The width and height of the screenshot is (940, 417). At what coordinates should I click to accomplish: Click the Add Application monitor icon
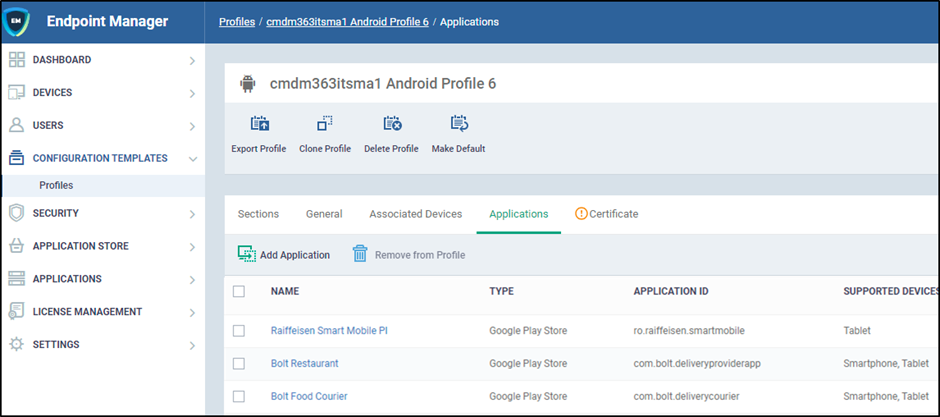pos(246,254)
